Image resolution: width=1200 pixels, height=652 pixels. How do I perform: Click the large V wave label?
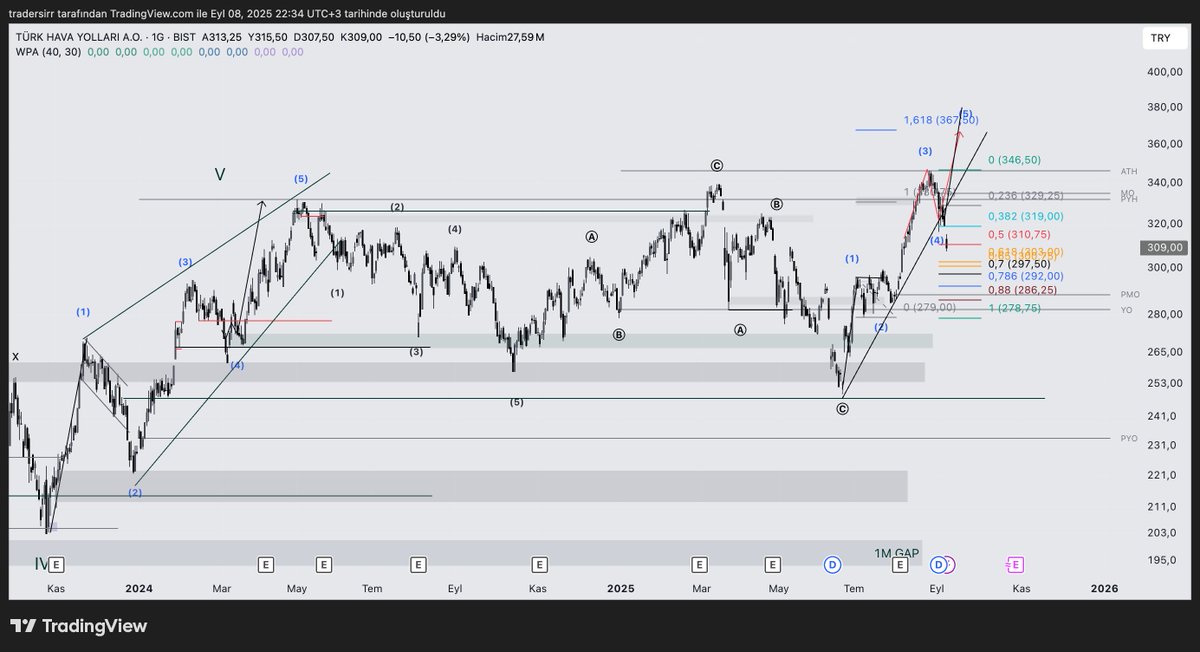point(220,175)
